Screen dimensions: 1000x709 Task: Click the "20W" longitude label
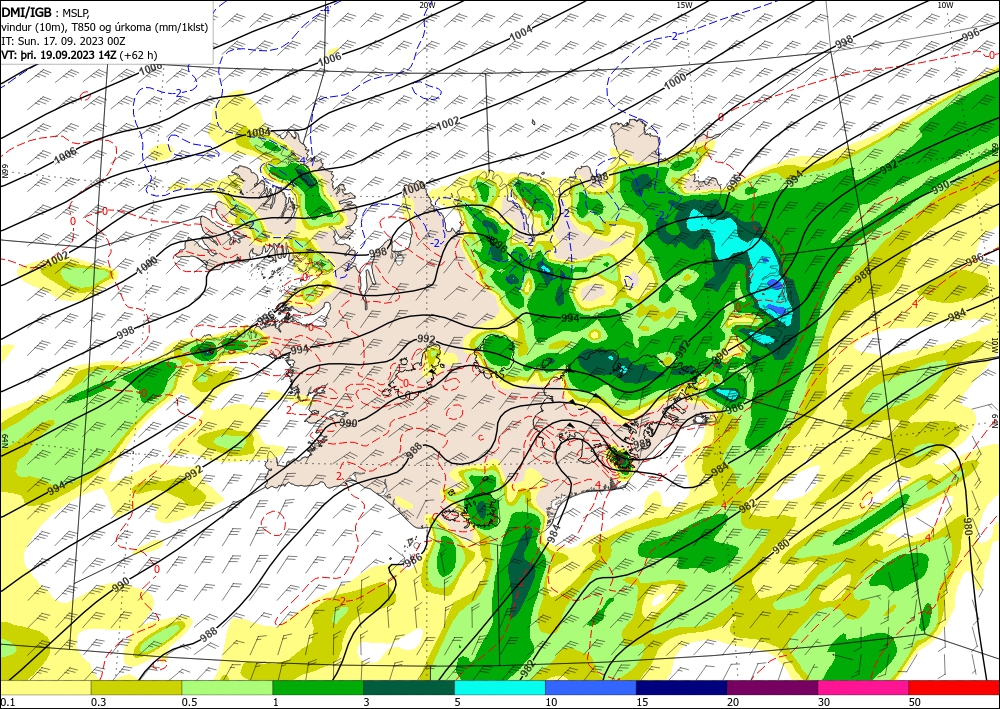pos(427,5)
